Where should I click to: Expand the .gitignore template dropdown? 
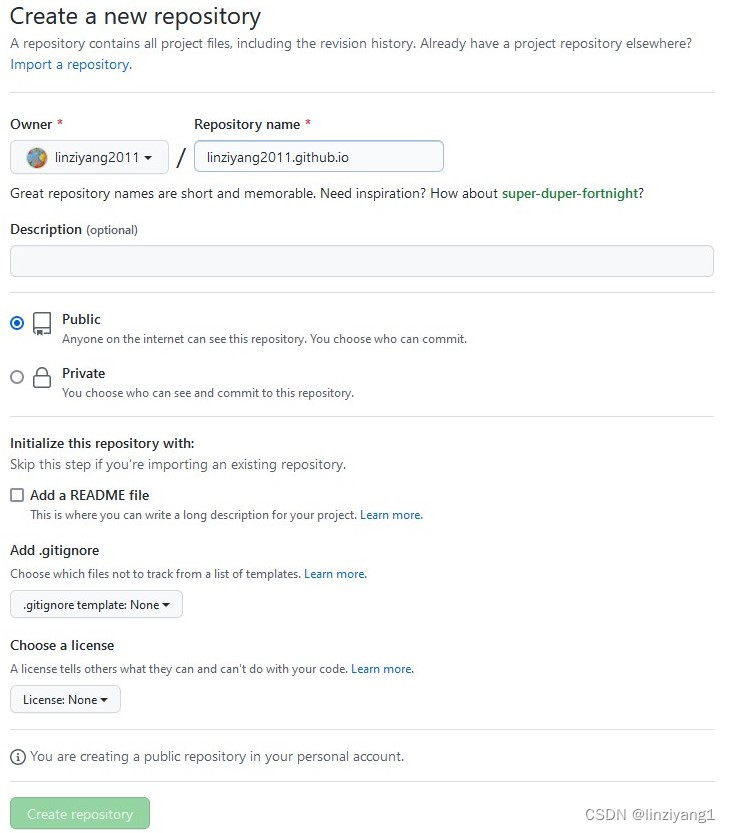tap(96, 605)
